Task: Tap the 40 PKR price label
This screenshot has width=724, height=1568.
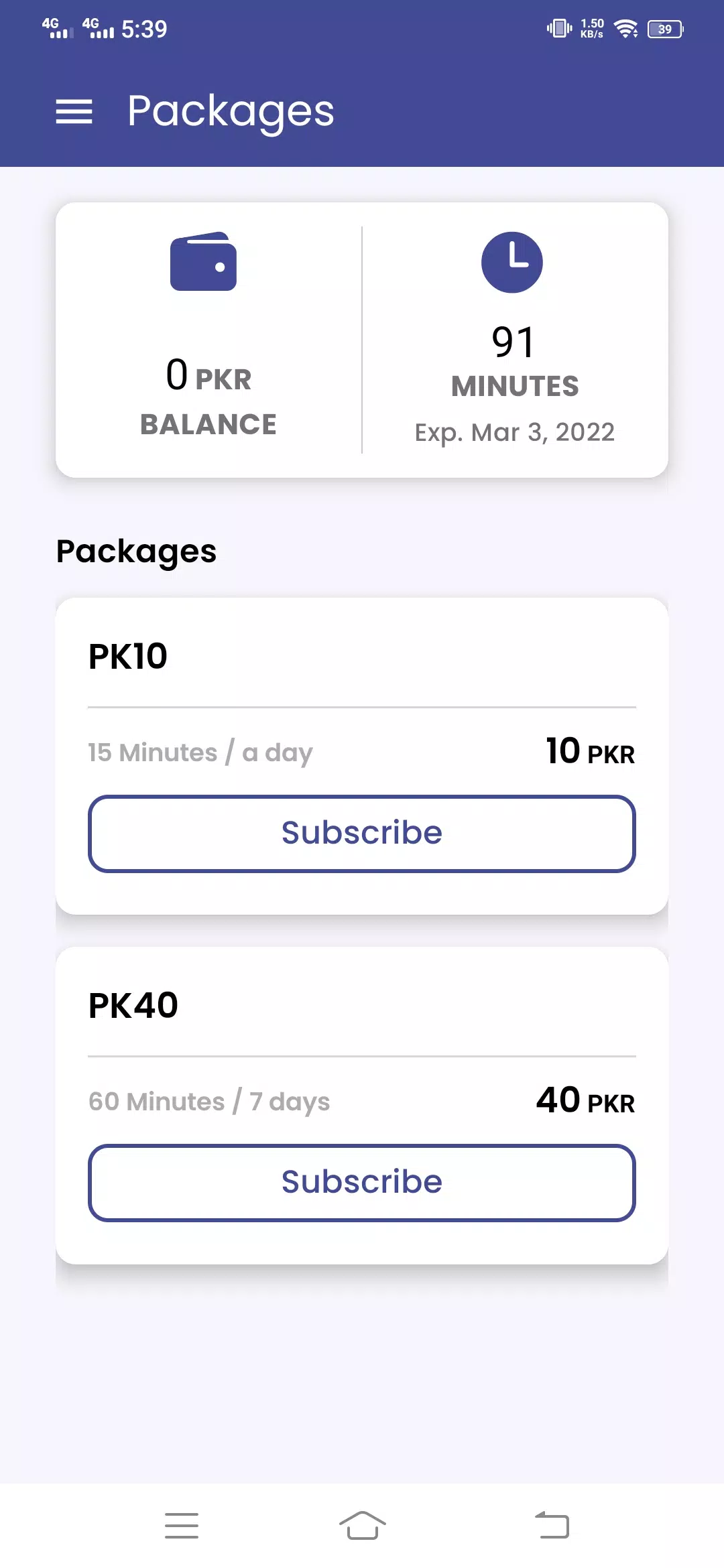Action: tap(585, 1100)
